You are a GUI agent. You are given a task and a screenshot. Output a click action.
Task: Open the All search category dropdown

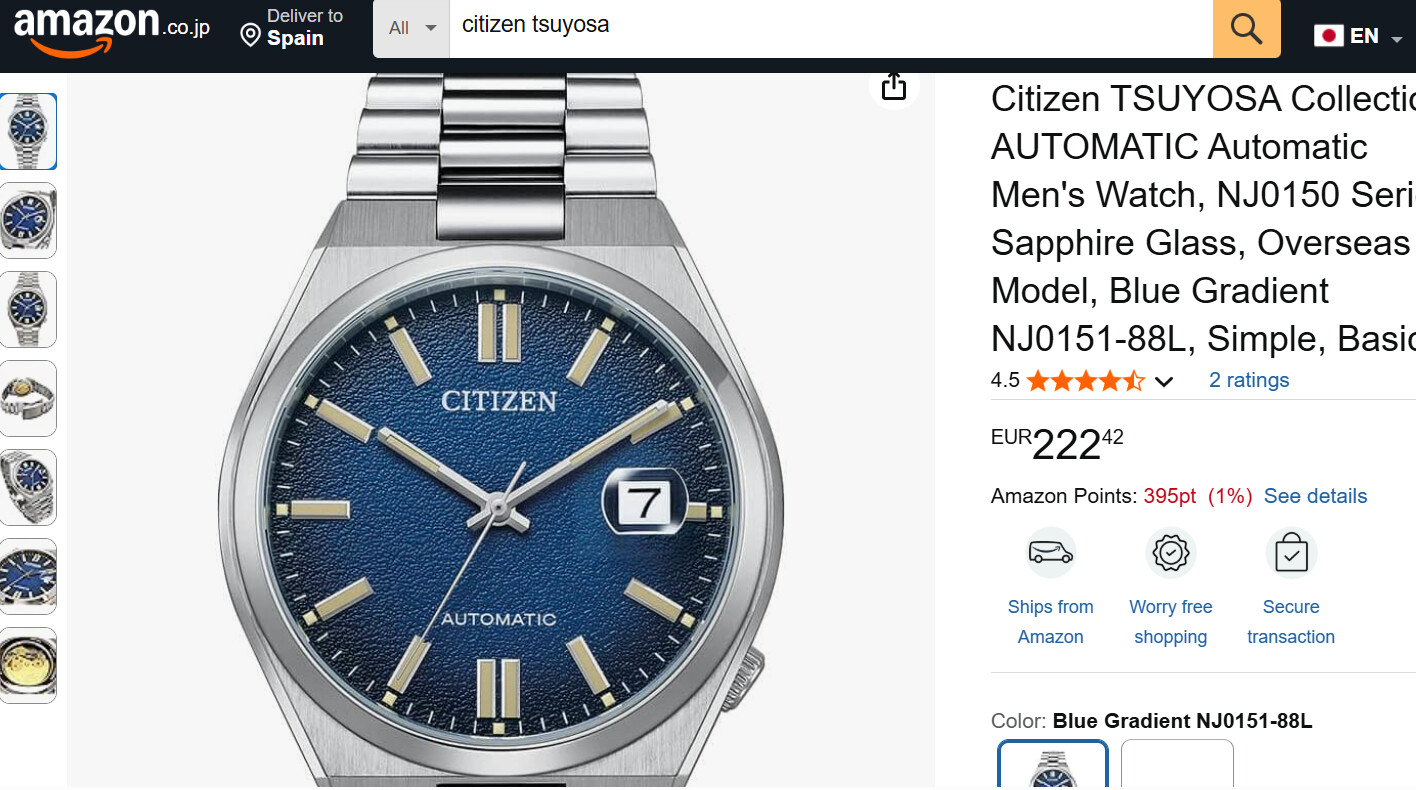tap(411, 29)
